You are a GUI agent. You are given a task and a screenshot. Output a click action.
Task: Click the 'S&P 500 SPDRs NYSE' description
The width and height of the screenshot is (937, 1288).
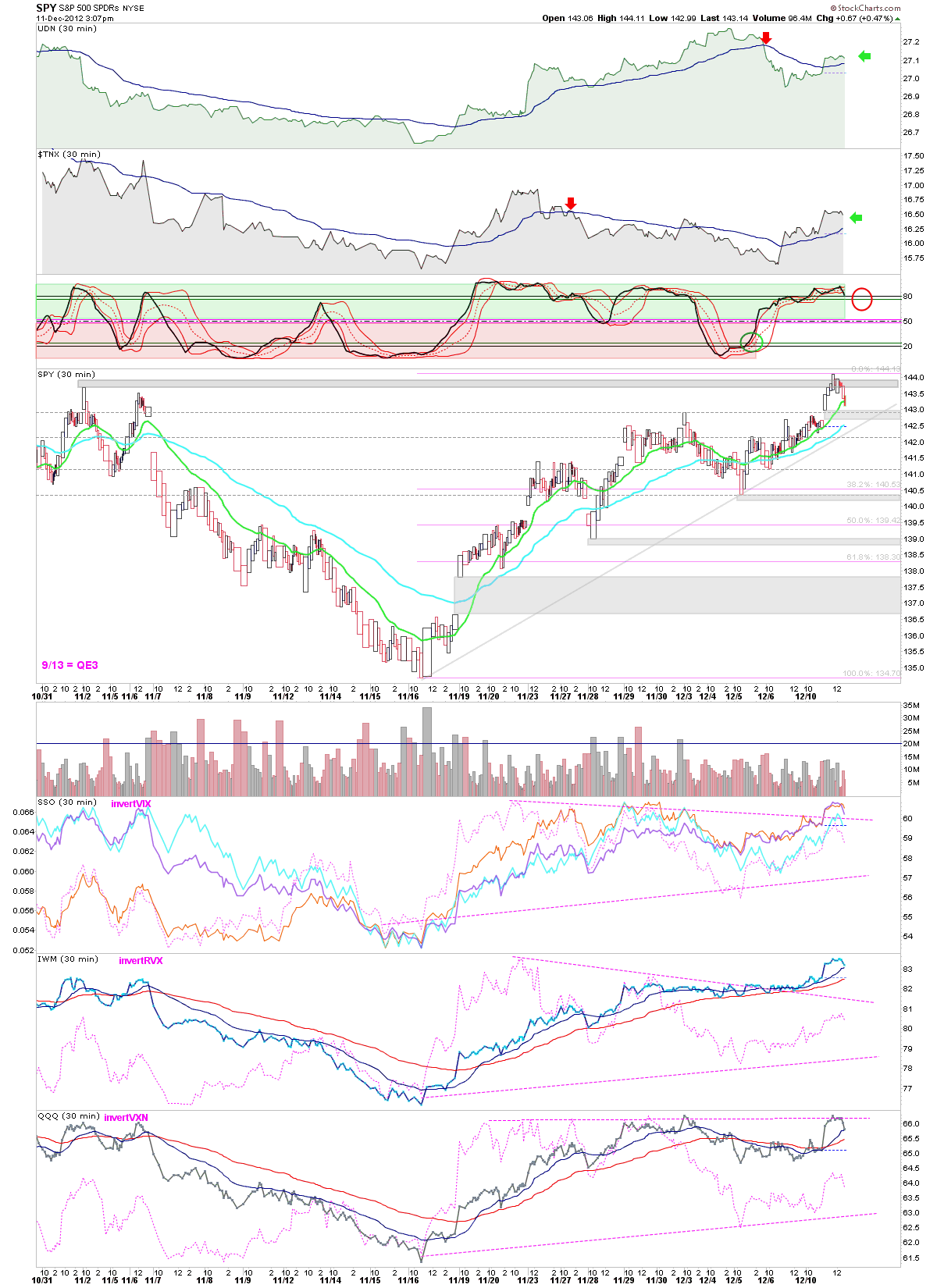coord(102,9)
